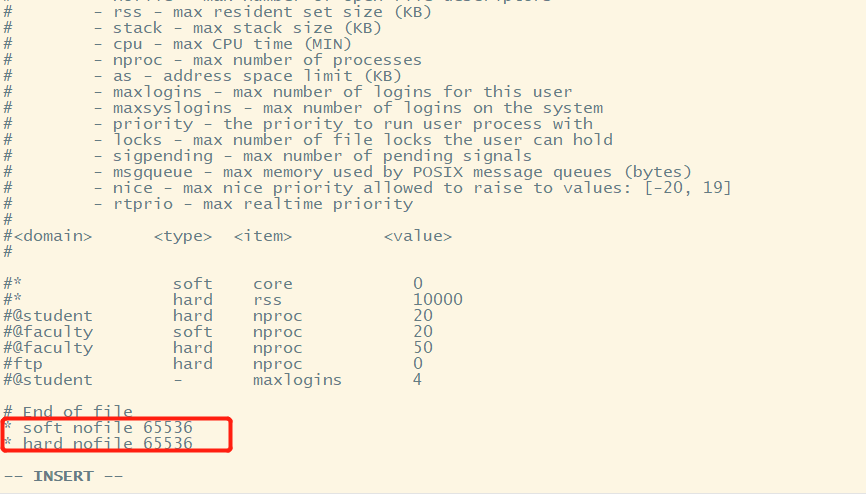This screenshot has height=495, width=866.
Task: Click '#@faculty' in the soft nproc row
Action: click(x=48, y=332)
